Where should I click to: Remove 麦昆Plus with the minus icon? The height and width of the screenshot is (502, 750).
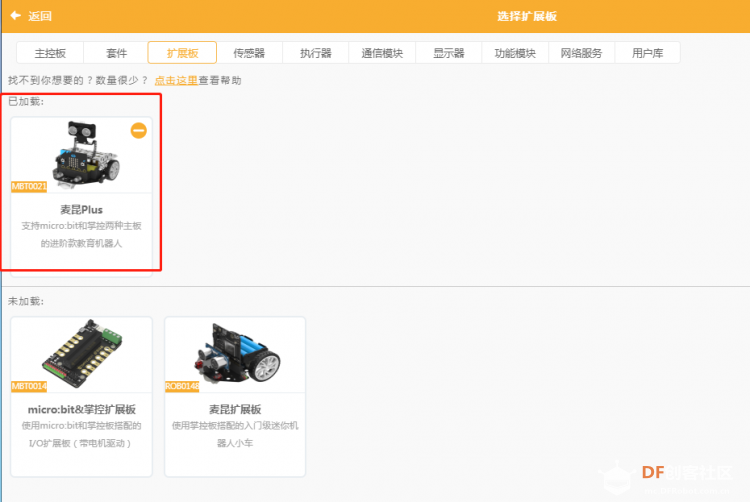click(x=139, y=131)
